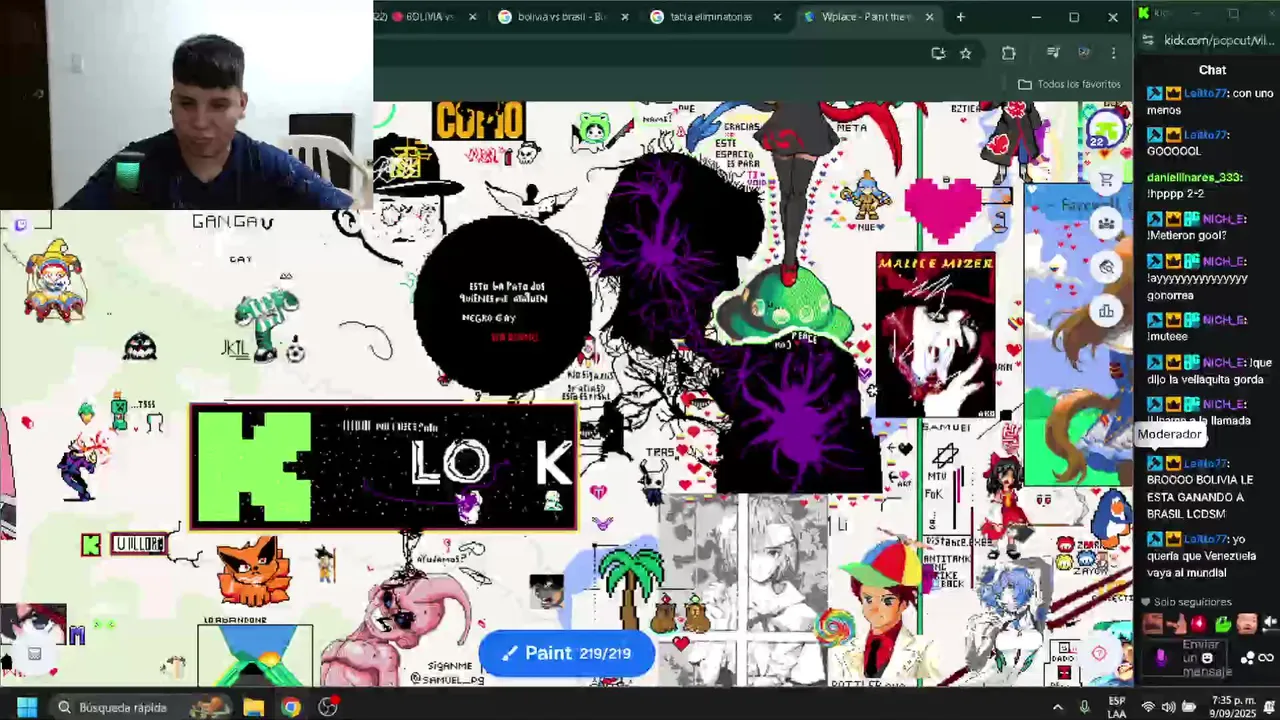The width and height of the screenshot is (1280, 720).
Task: Close the bolivia vs brasil tab
Action: point(625,17)
